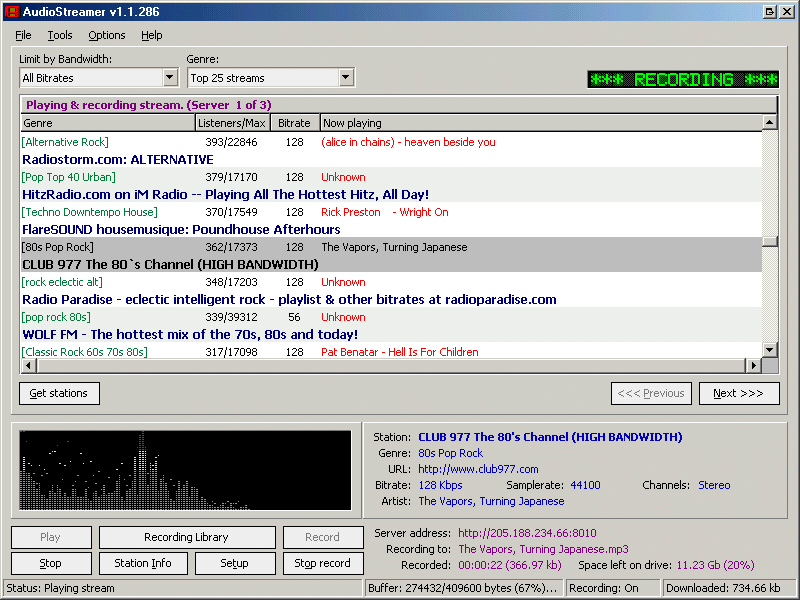This screenshot has width=800, height=600.
Task: Click the [Alternative Rock] genre tag
Action: 65,142
